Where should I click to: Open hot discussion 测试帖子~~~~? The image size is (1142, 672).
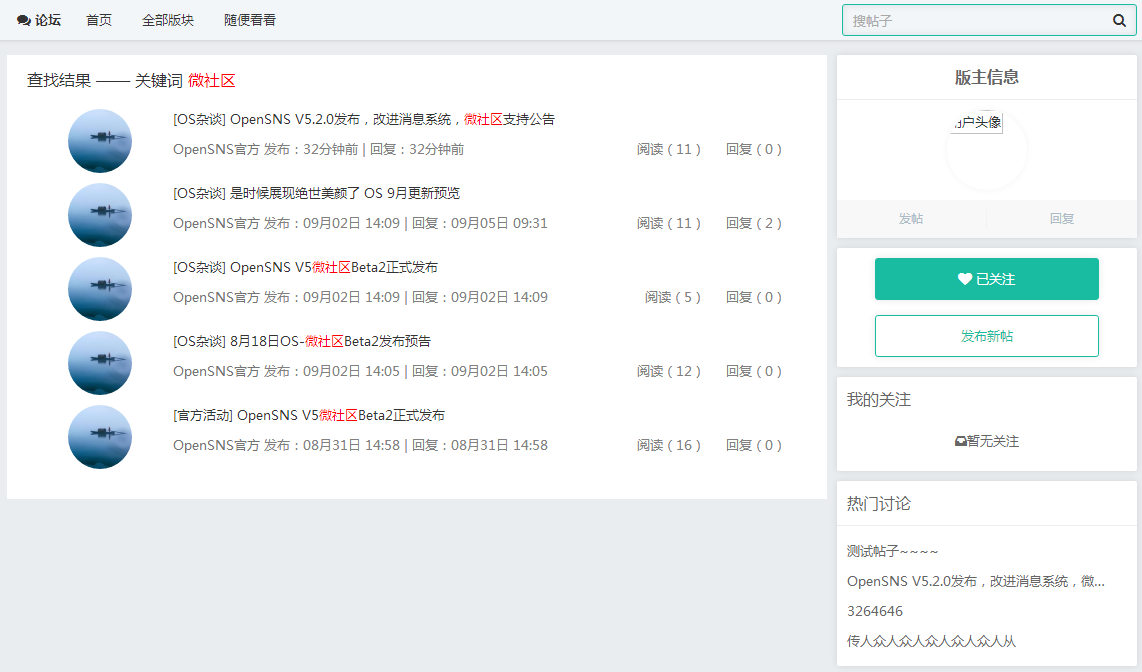[x=892, y=551]
